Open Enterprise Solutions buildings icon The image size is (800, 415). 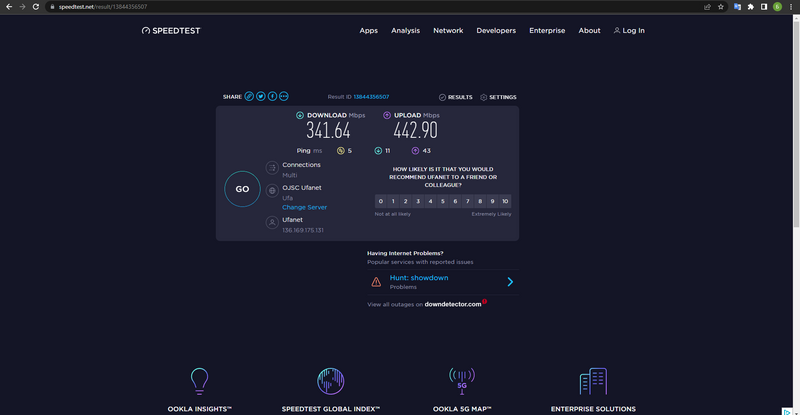(x=593, y=381)
